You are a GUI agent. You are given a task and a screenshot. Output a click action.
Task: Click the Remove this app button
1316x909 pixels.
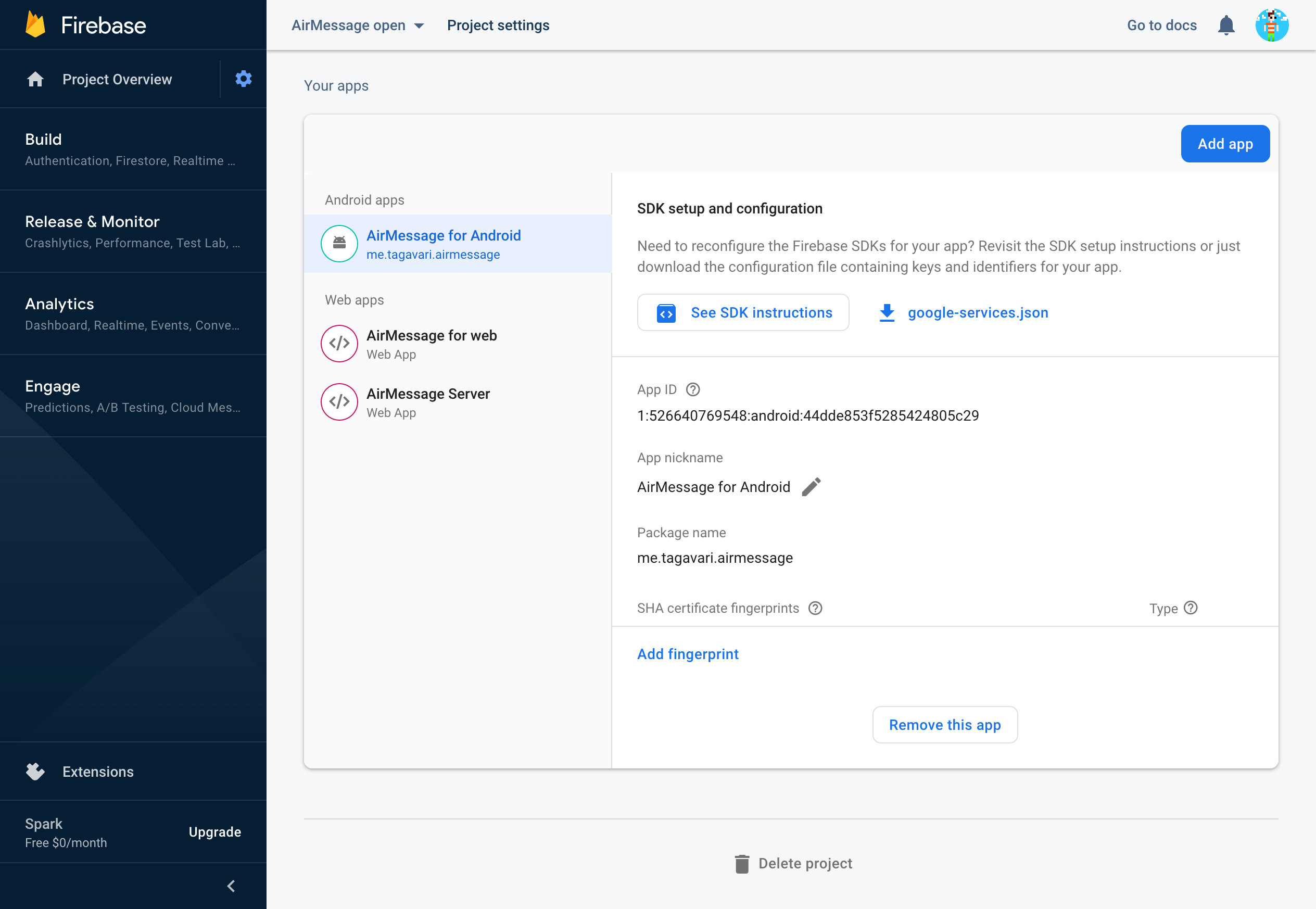coord(944,725)
